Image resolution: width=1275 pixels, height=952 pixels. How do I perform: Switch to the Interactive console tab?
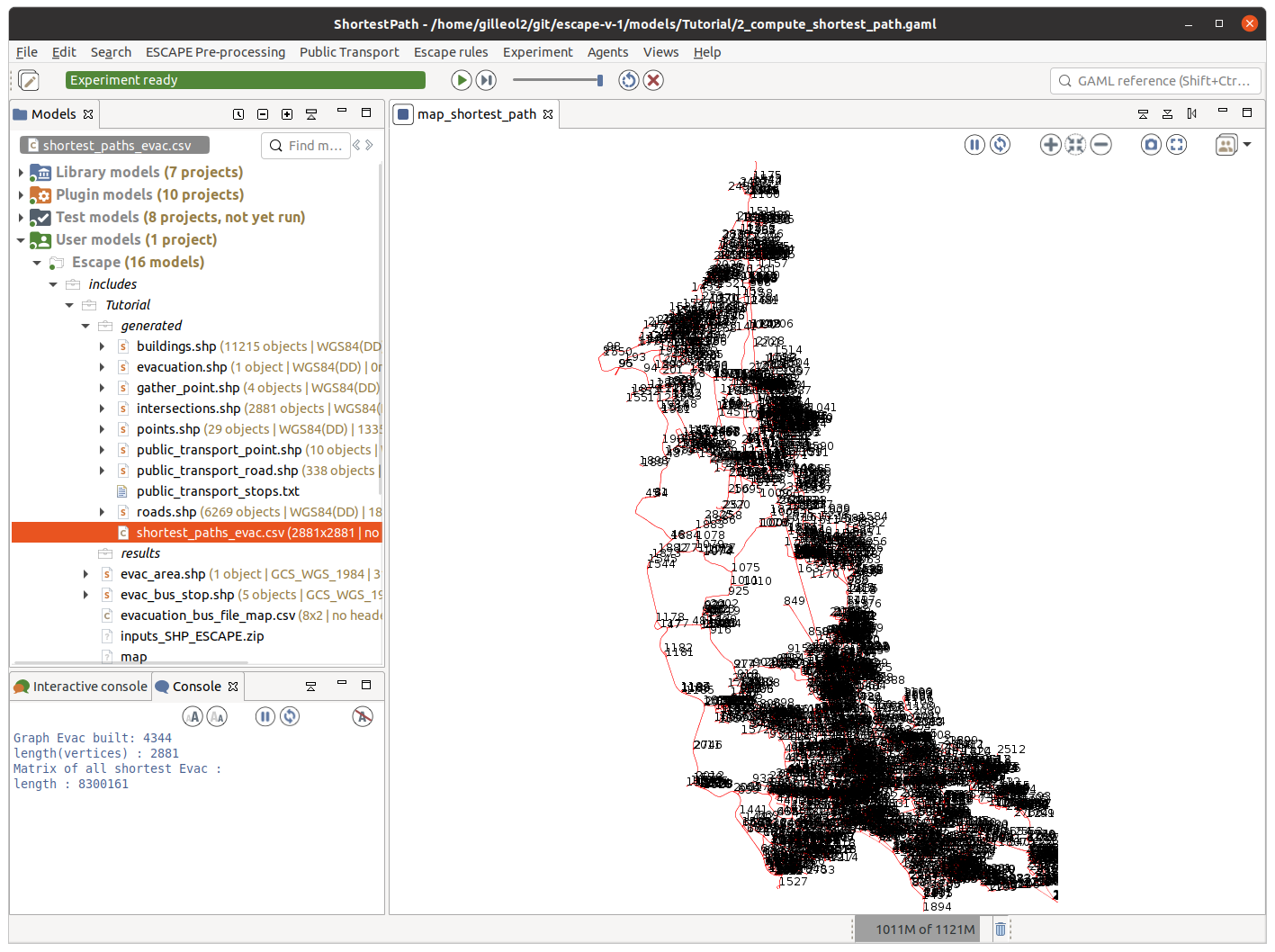[x=81, y=687]
